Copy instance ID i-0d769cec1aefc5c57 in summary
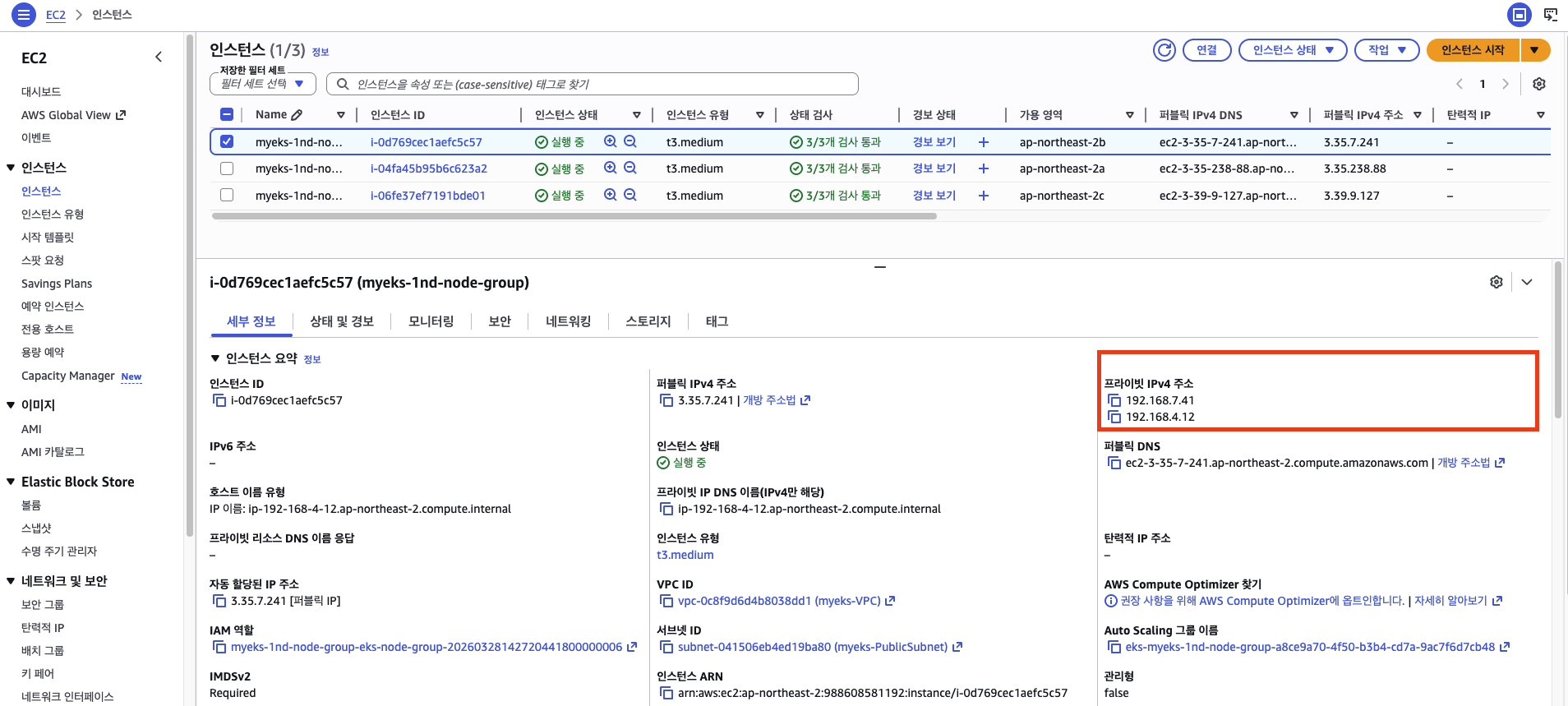The width and height of the screenshot is (1568, 706). (x=219, y=400)
